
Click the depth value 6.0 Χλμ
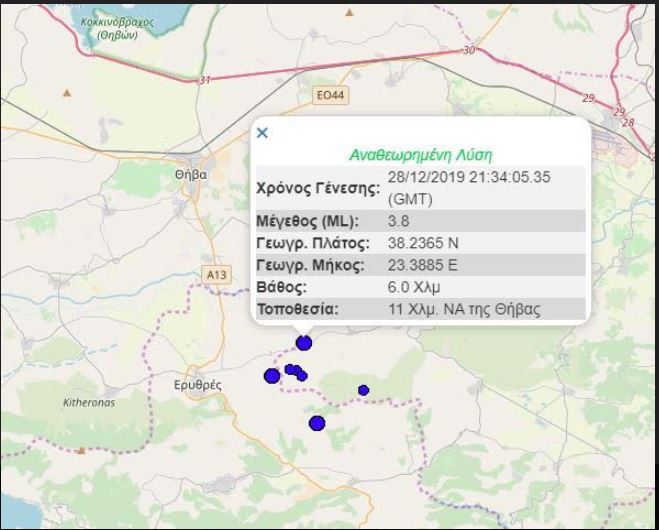coord(410,287)
